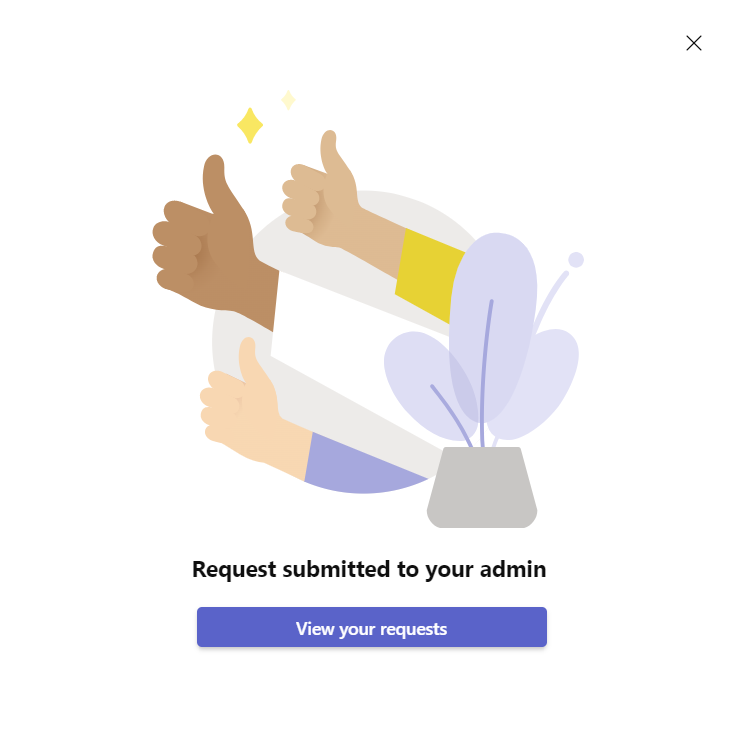Click the small round bud on the curved stem
The height and width of the screenshot is (736, 738).
click(576, 260)
